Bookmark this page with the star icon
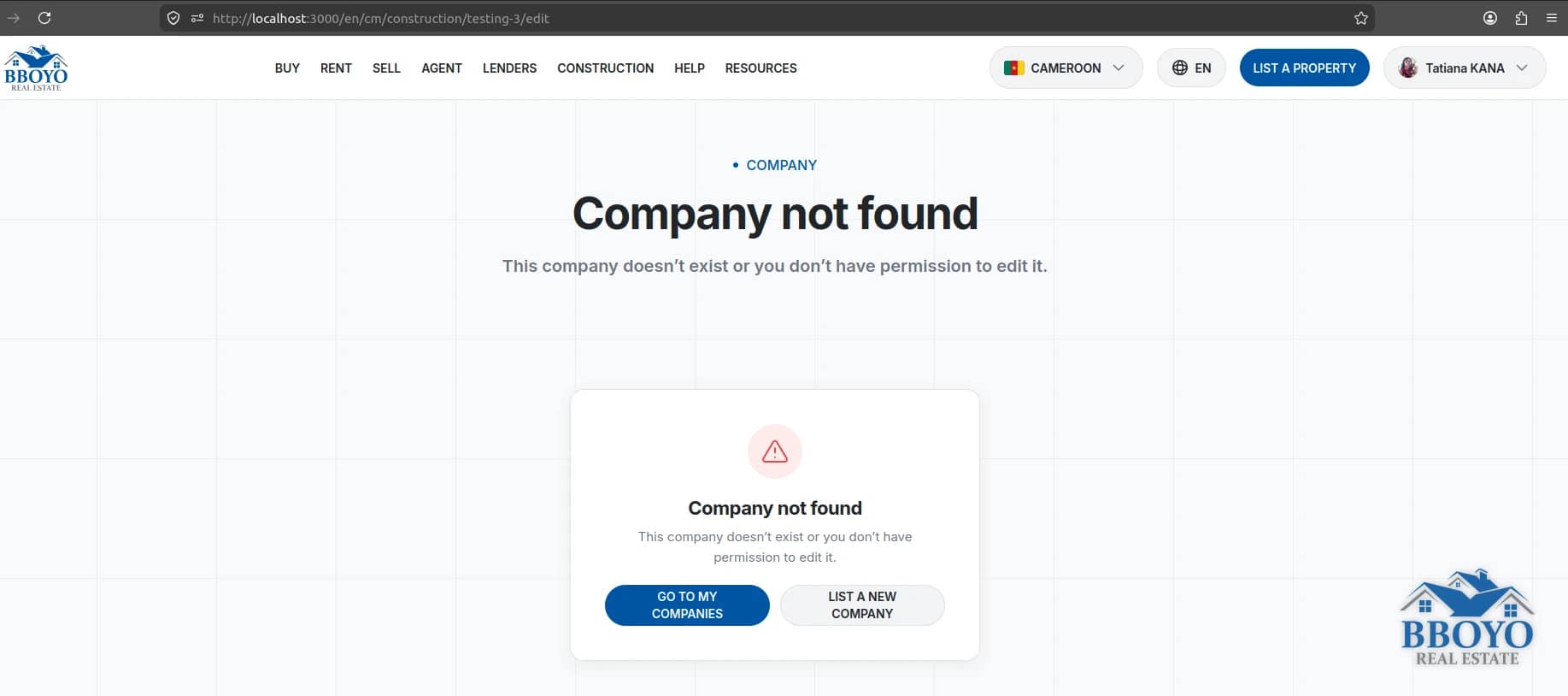Image resolution: width=1568 pixels, height=696 pixels. click(1361, 18)
